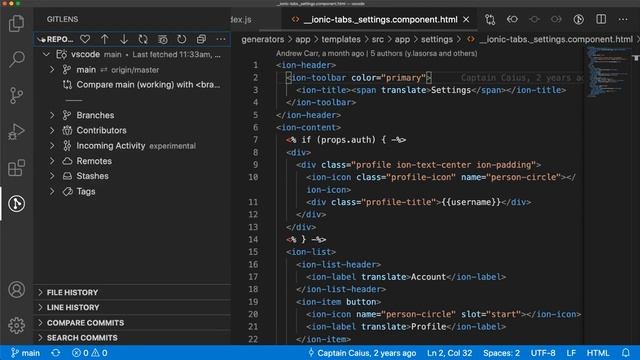
Task: Open changes with previous revision icon
Action: pyautogui.click(x=490, y=19)
